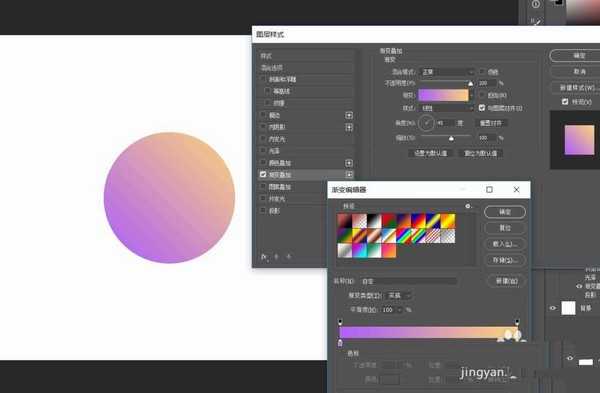
Task: Enable the 内发光 (Inner Glow) checkbox
Action: [x=263, y=139]
